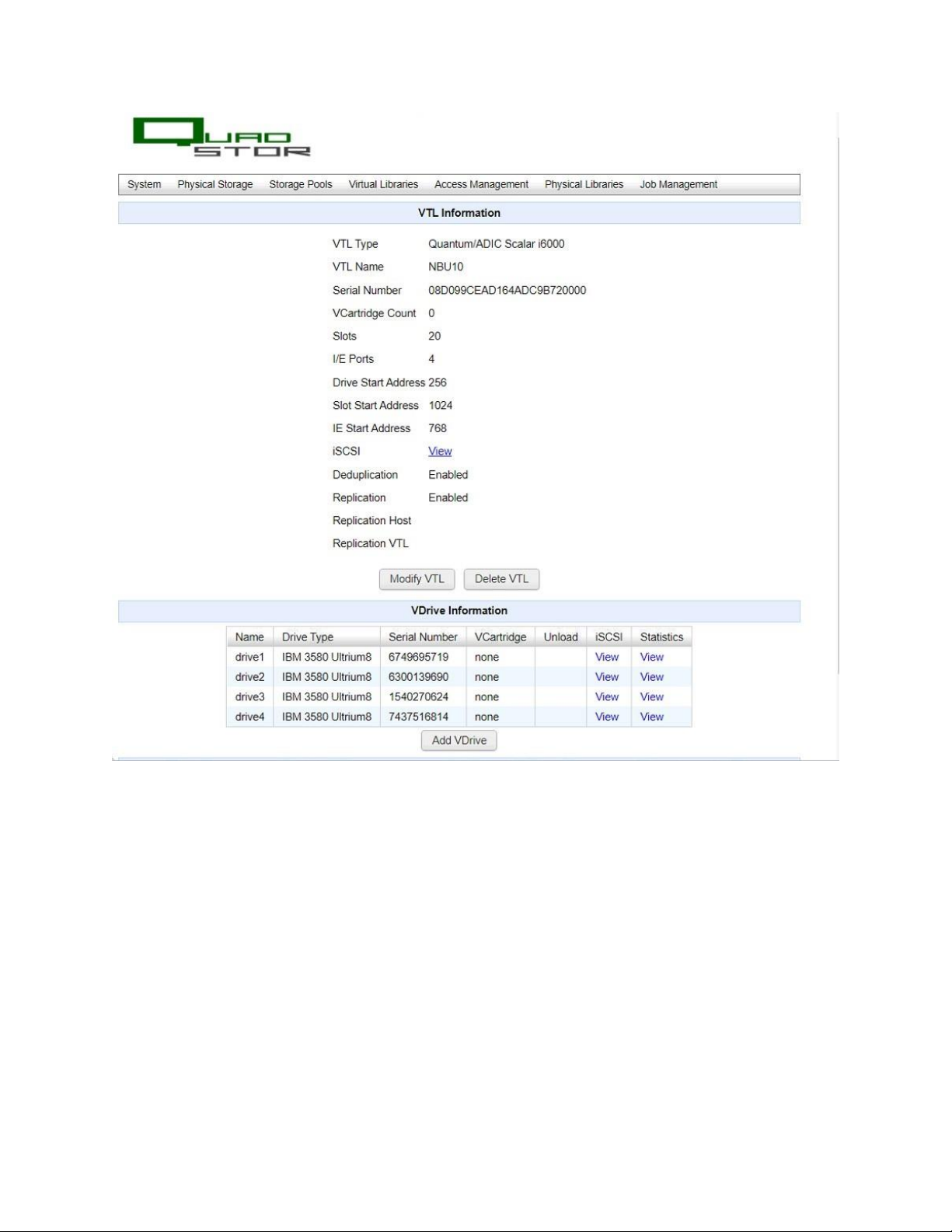View Statistics for drive1
The height and width of the screenshot is (1232, 952).
[652, 657]
